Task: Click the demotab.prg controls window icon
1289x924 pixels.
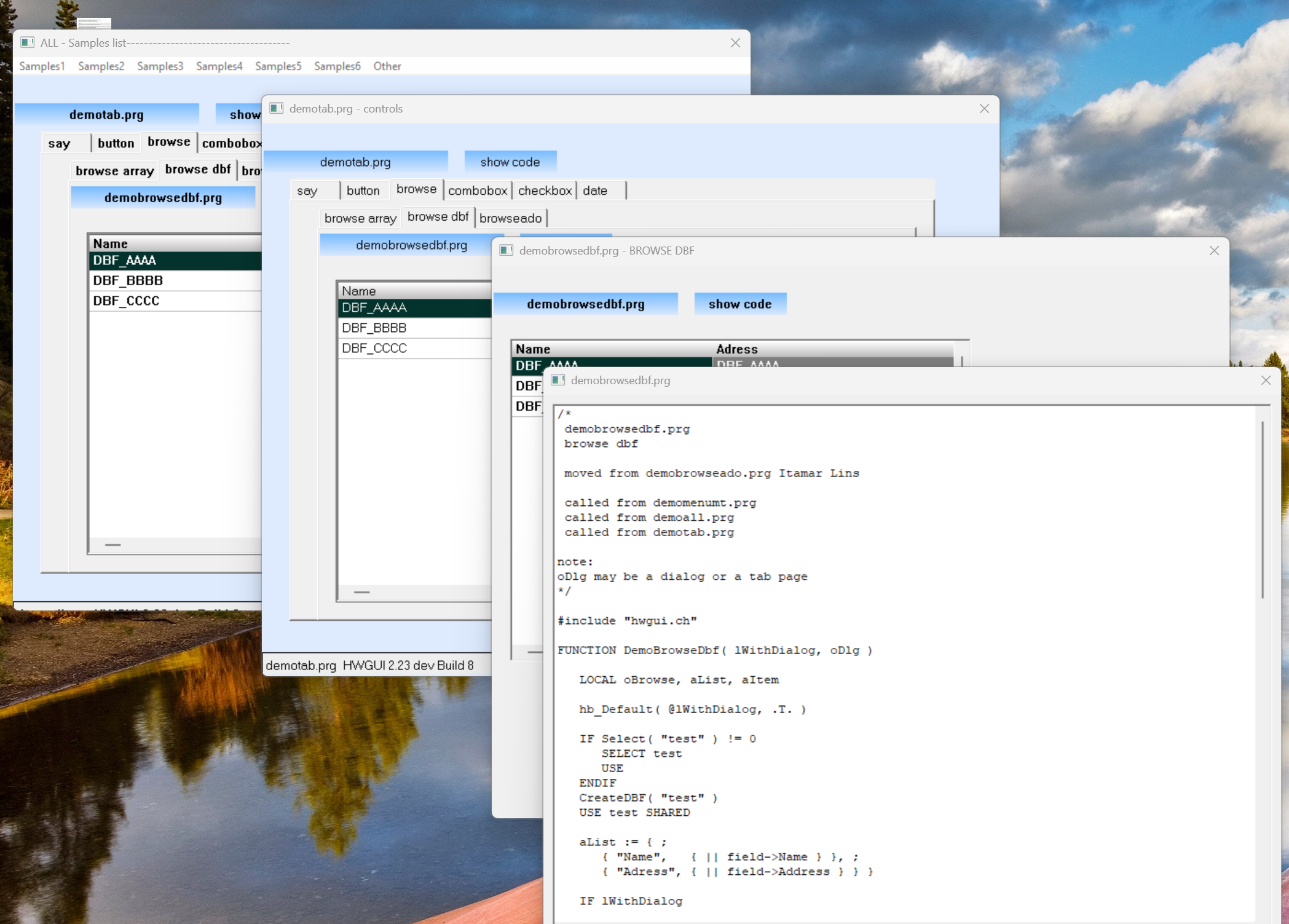Action: (x=277, y=108)
